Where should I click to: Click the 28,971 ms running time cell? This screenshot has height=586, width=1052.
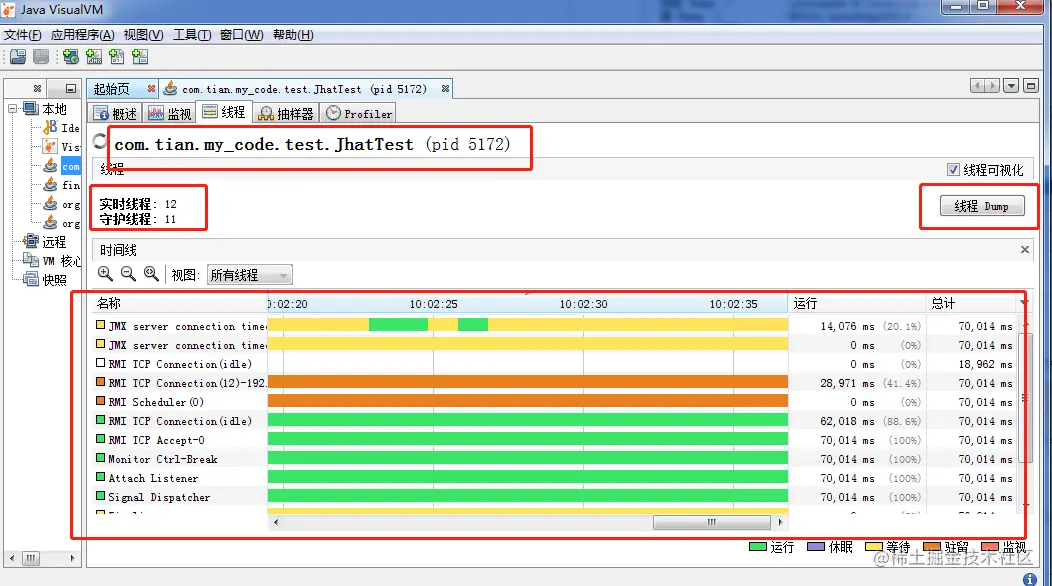click(847, 383)
